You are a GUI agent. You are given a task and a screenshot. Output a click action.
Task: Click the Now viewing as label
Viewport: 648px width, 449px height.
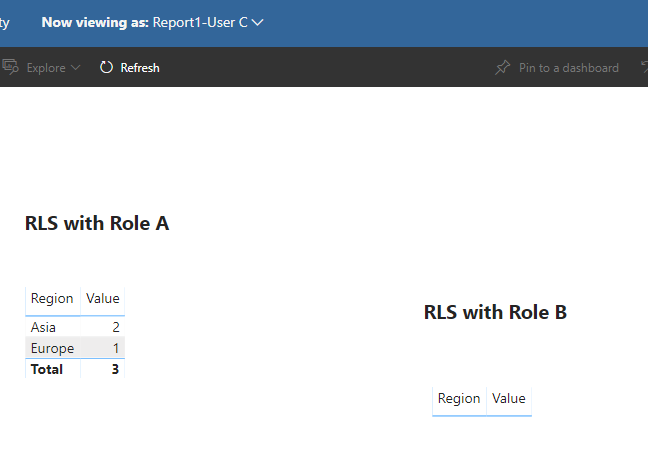(95, 22)
